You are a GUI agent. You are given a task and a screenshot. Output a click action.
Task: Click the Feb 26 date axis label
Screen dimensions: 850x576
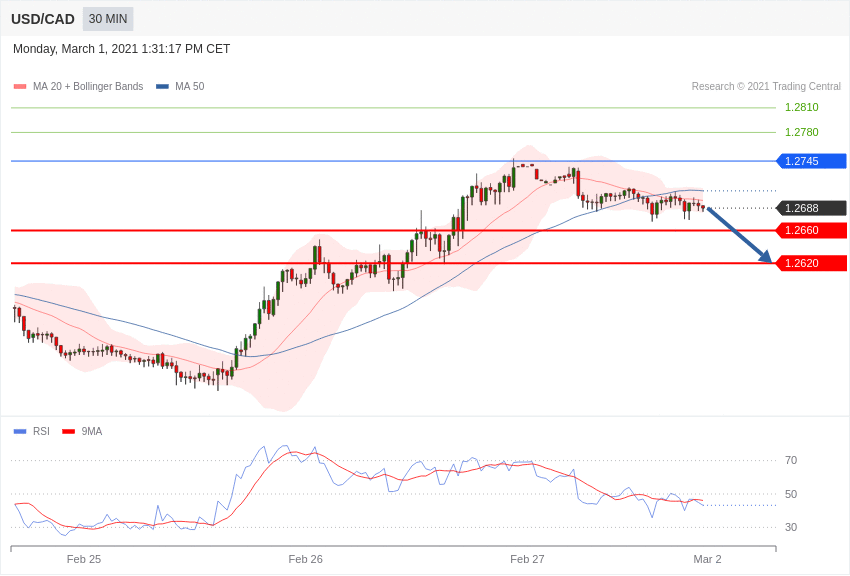[x=306, y=559]
